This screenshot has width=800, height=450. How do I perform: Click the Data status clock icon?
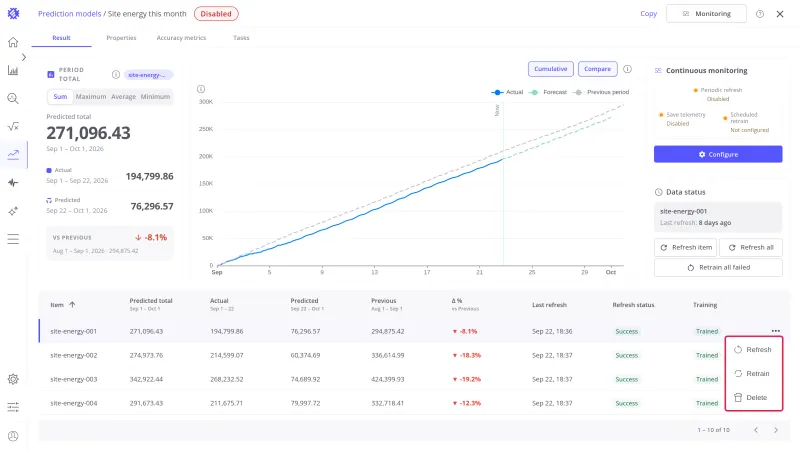pyautogui.click(x=659, y=192)
